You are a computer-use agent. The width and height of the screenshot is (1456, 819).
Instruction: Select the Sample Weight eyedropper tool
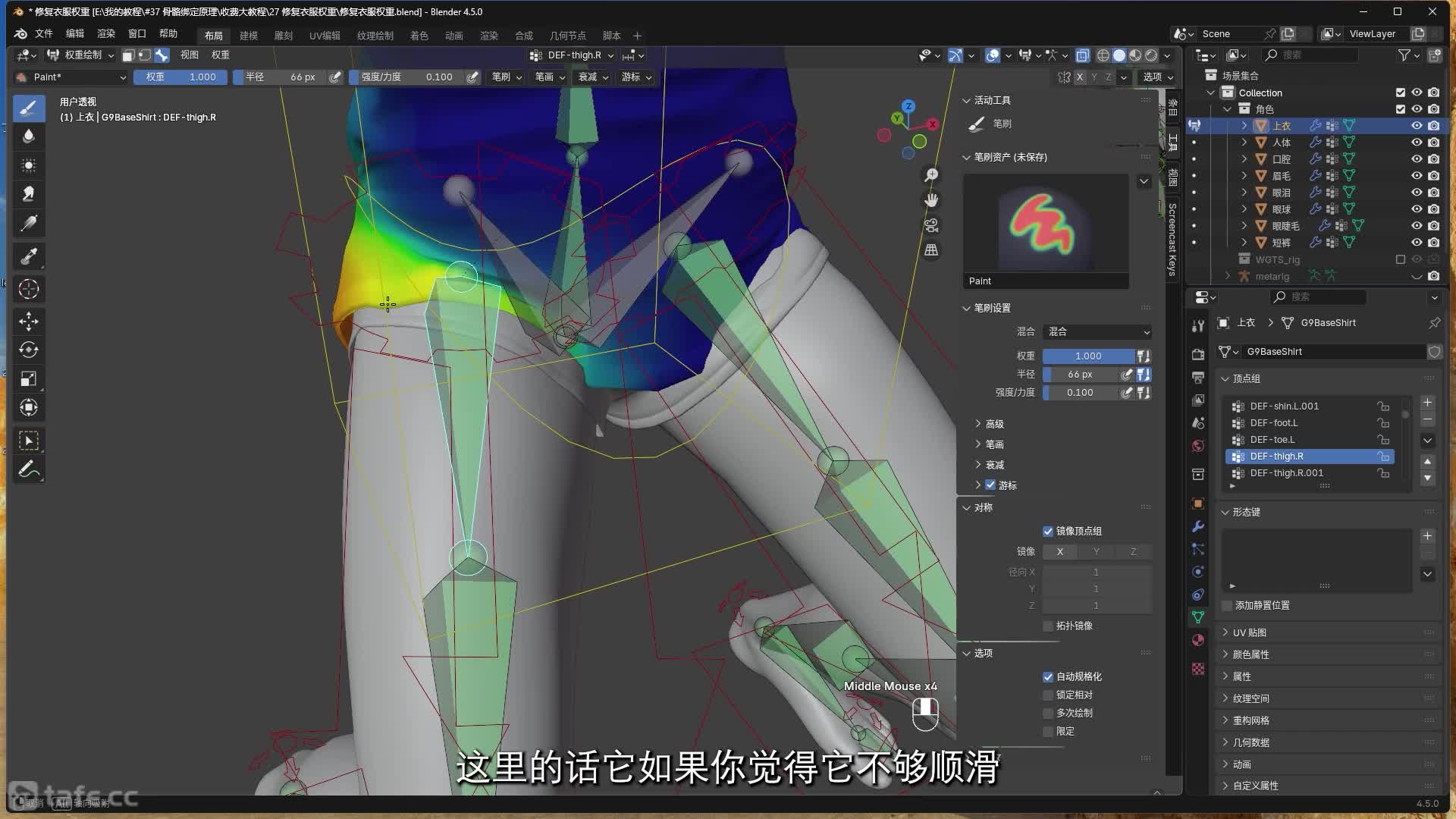pyautogui.click(x=29, y=256)
